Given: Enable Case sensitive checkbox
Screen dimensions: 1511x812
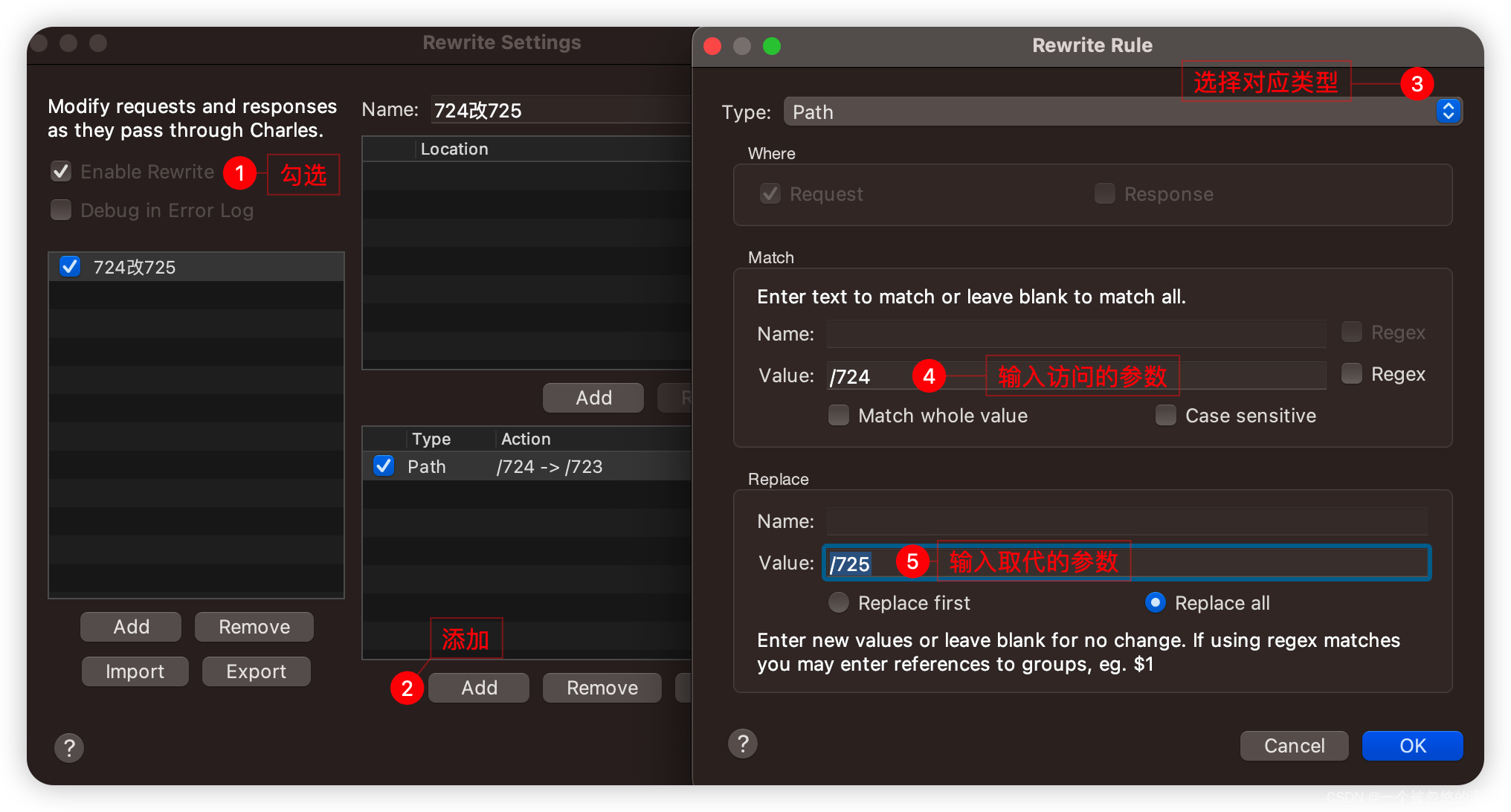Looking at the screenshot, I should (x=1166, y=415).
